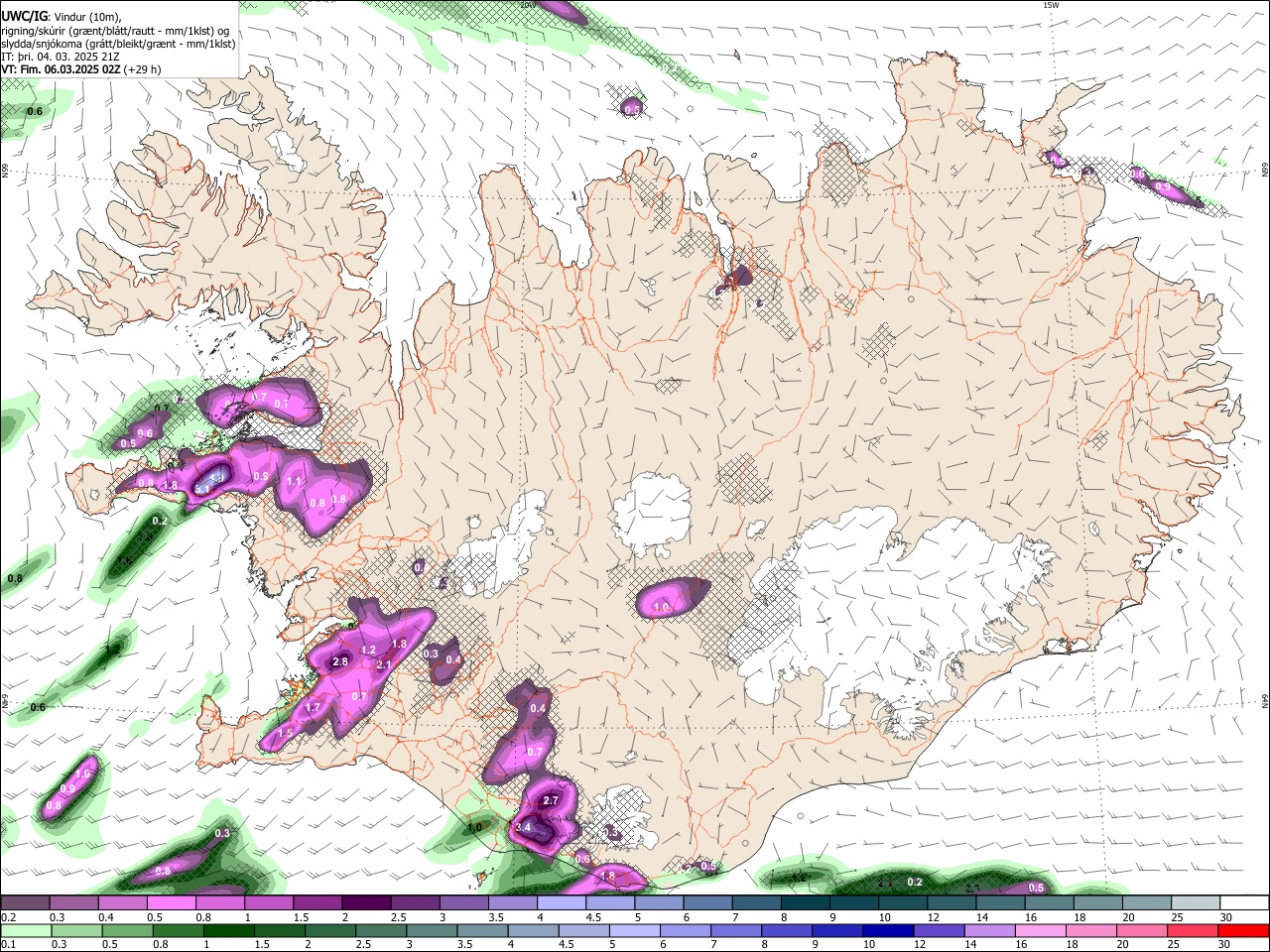Click the 'rigning/skúrir' legend description line

tap(115, 29)
